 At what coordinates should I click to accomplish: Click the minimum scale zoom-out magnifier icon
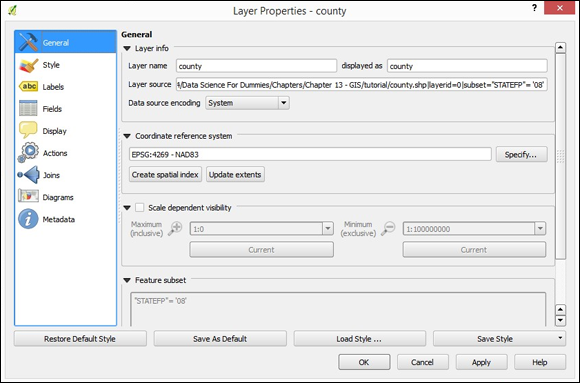point(388,228)
